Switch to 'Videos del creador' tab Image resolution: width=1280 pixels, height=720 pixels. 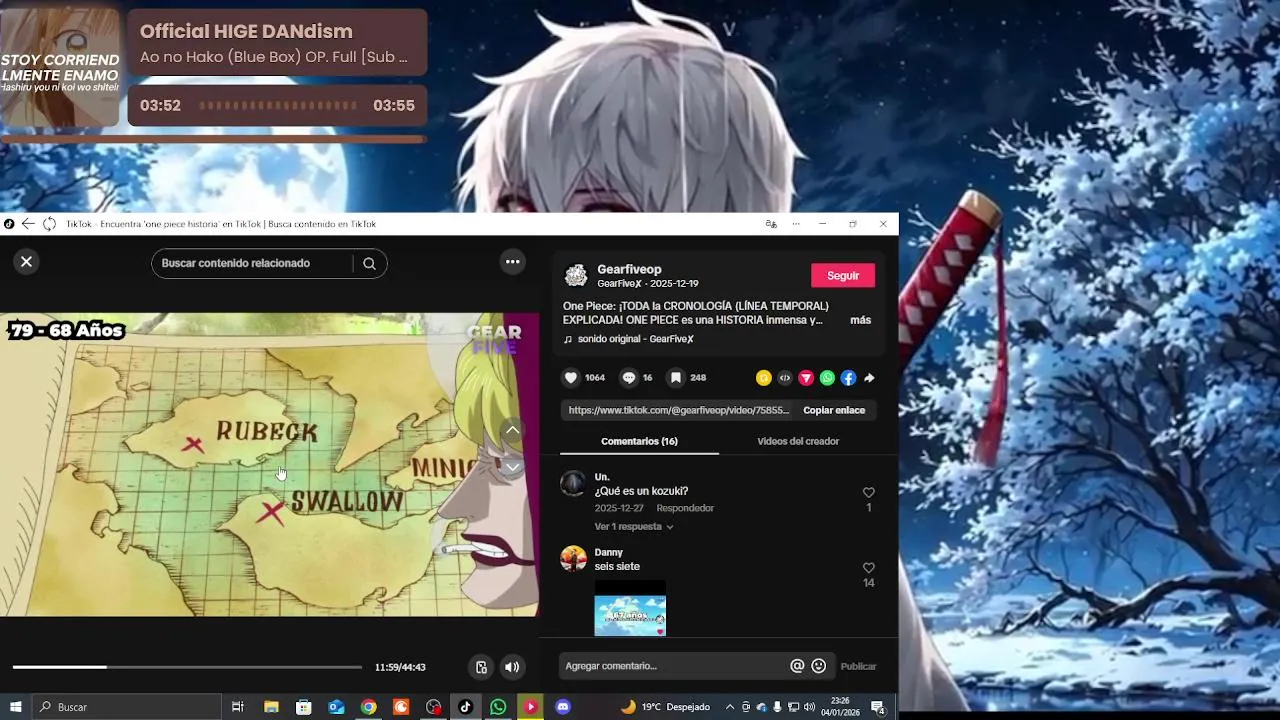coord(798,441)
